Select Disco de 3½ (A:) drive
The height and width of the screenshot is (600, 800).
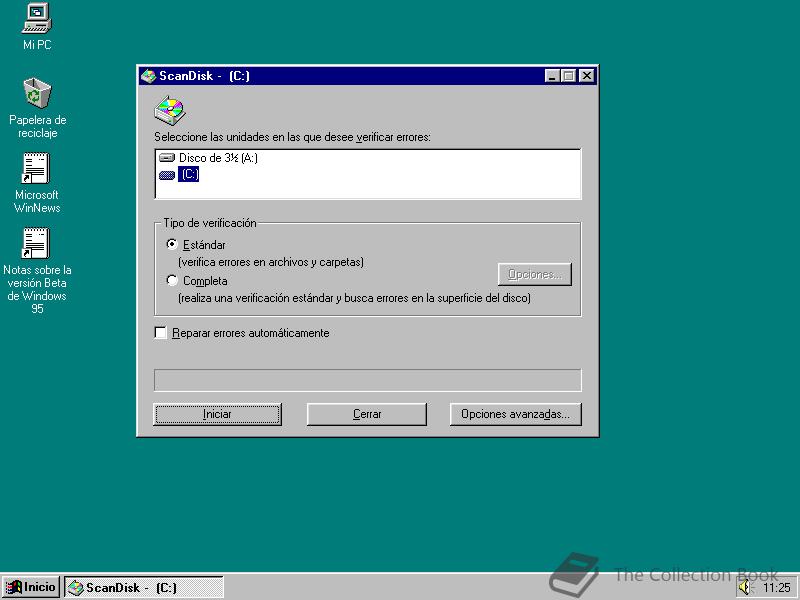[x=218, y=158]
